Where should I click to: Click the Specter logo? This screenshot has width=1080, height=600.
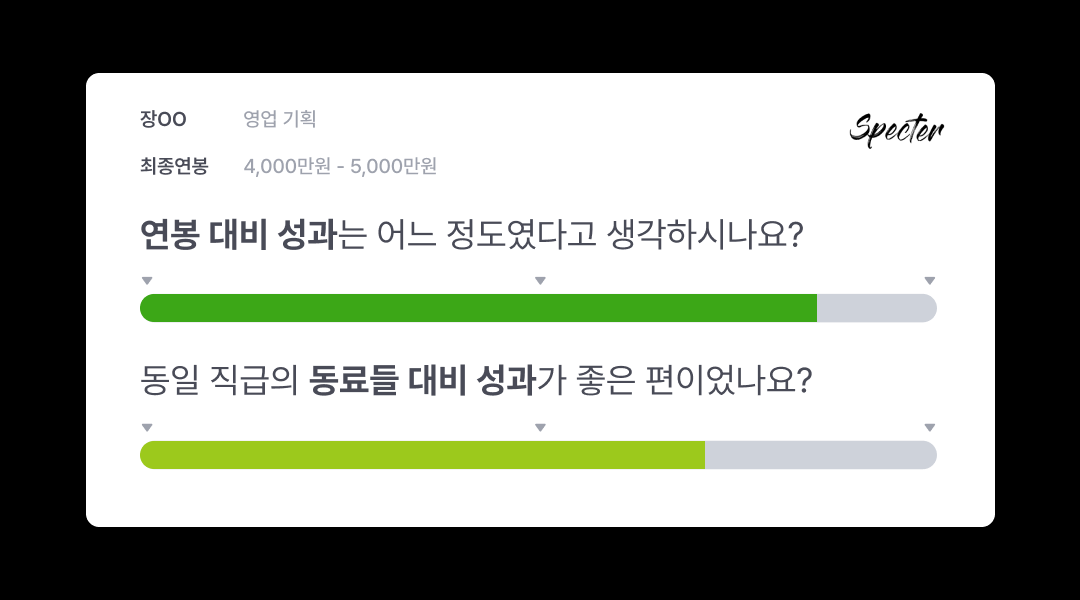pyautogui.click(x=895, y=129)
